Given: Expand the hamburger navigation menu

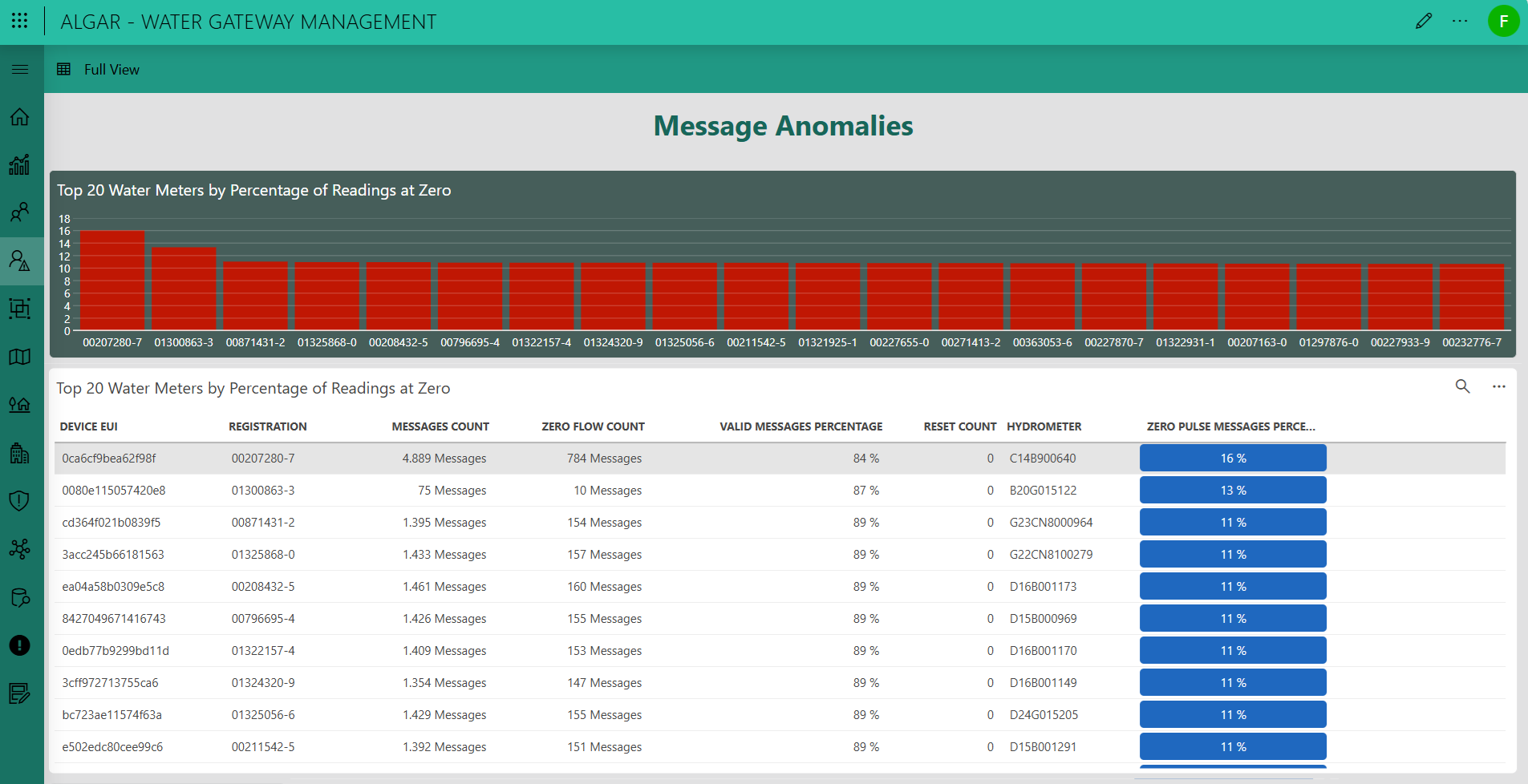Looking at the screenshot, I should click(x=20, y=70).
